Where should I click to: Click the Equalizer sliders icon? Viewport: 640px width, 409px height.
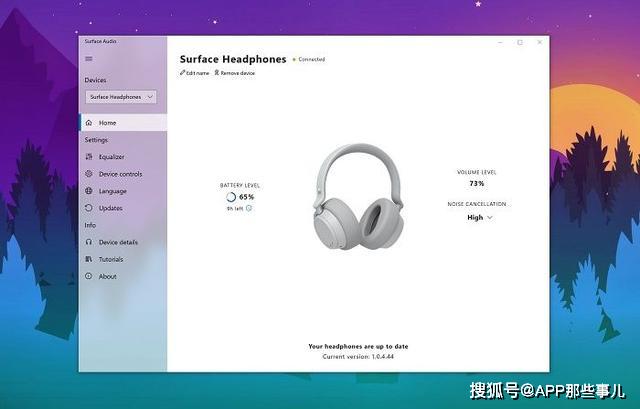pyautogui.click(x=89, y=157)
